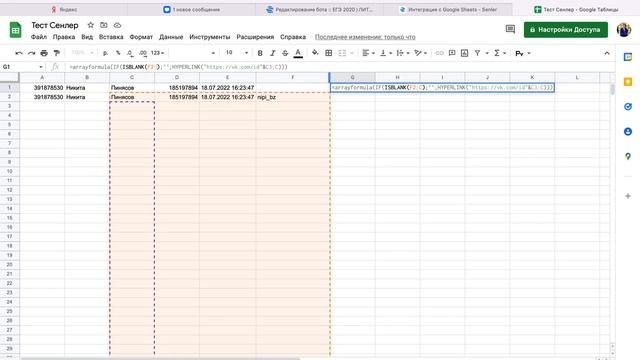This screenshot has height=360, width=640.
Task: Open Keep in the side panel
Action: (628, 82)
